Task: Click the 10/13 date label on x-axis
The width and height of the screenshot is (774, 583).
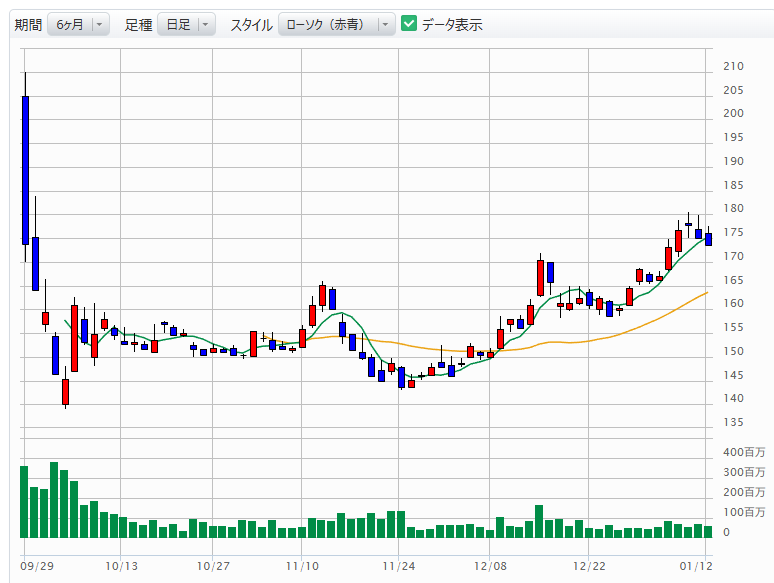Action: 120,566
